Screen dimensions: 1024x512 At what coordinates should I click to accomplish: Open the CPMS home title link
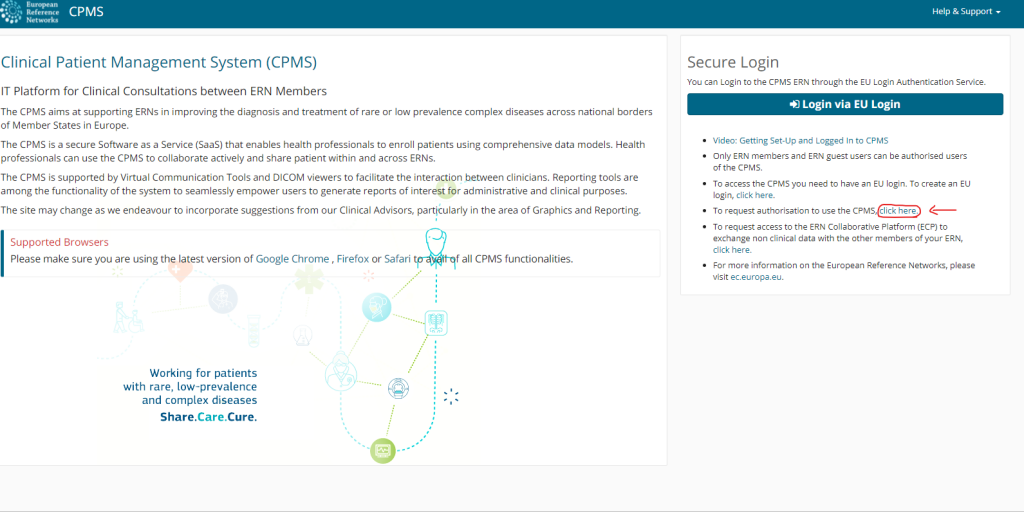86,12
